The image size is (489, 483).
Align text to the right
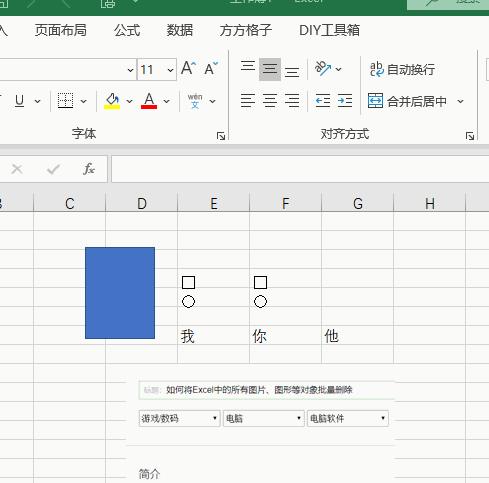pos(292,100)
